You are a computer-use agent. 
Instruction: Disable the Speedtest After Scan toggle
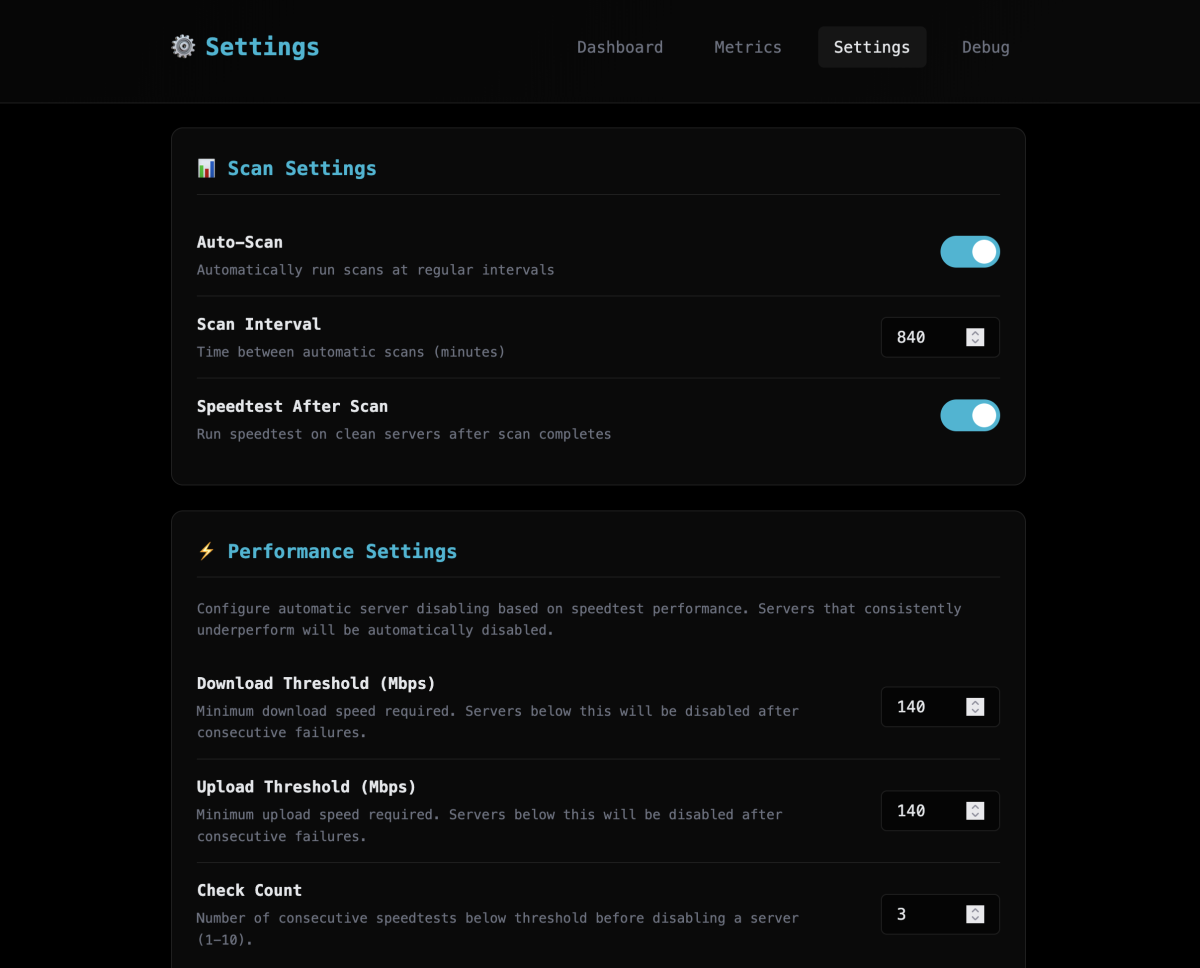(969, 416)
